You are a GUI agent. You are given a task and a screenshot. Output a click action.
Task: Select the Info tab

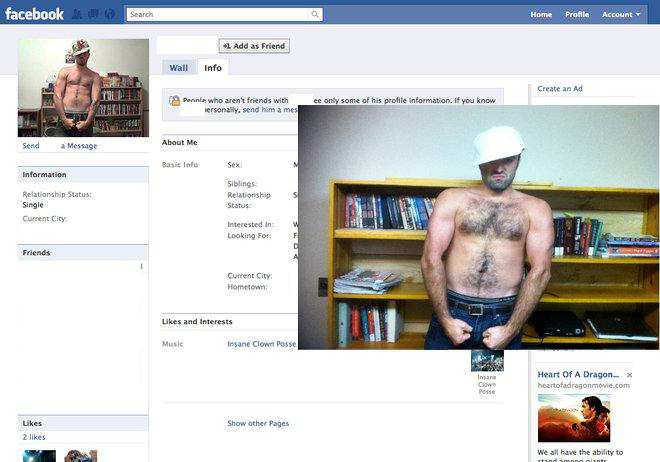212,68
